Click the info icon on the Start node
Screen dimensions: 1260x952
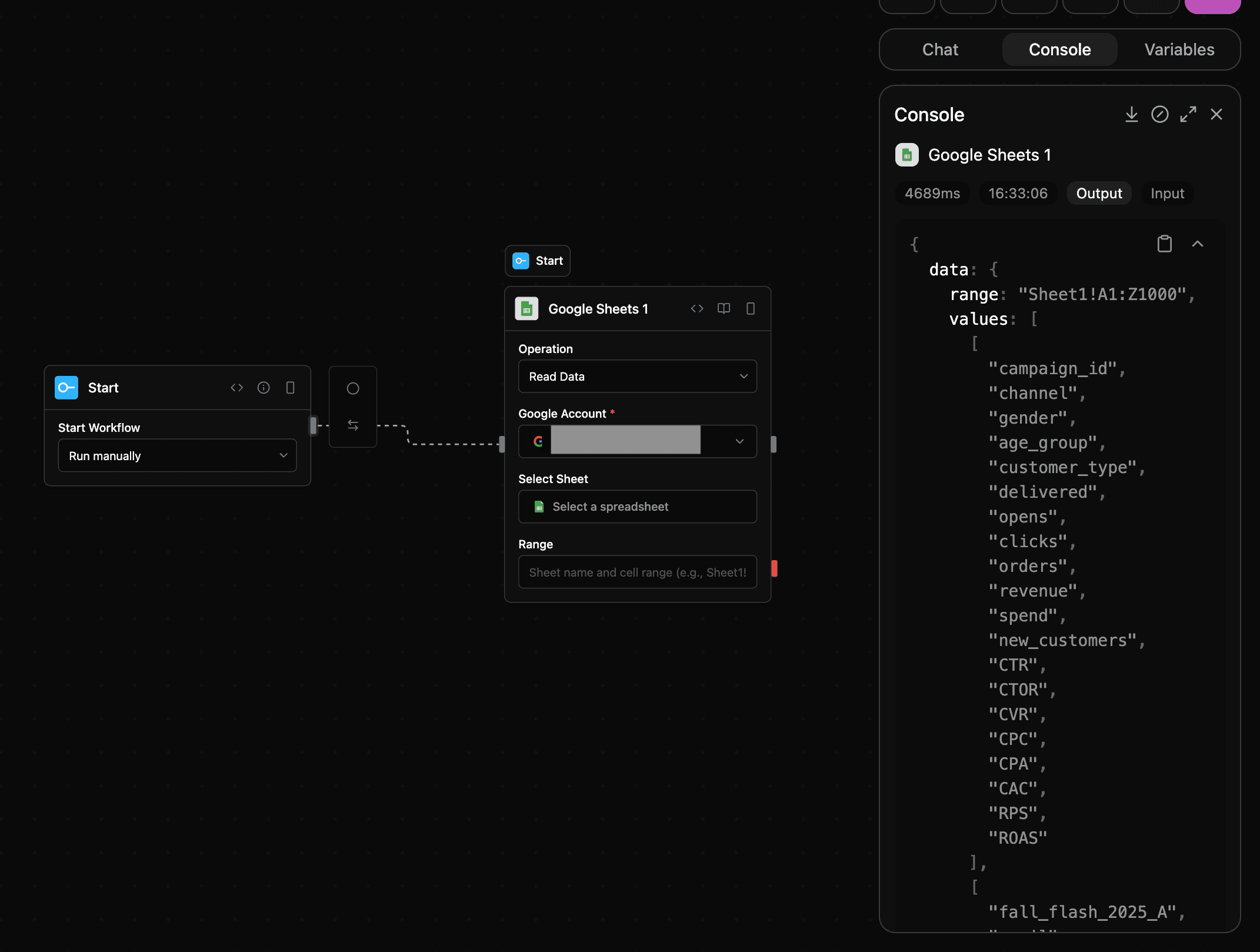pyautogui.click(x=264, y=387)
